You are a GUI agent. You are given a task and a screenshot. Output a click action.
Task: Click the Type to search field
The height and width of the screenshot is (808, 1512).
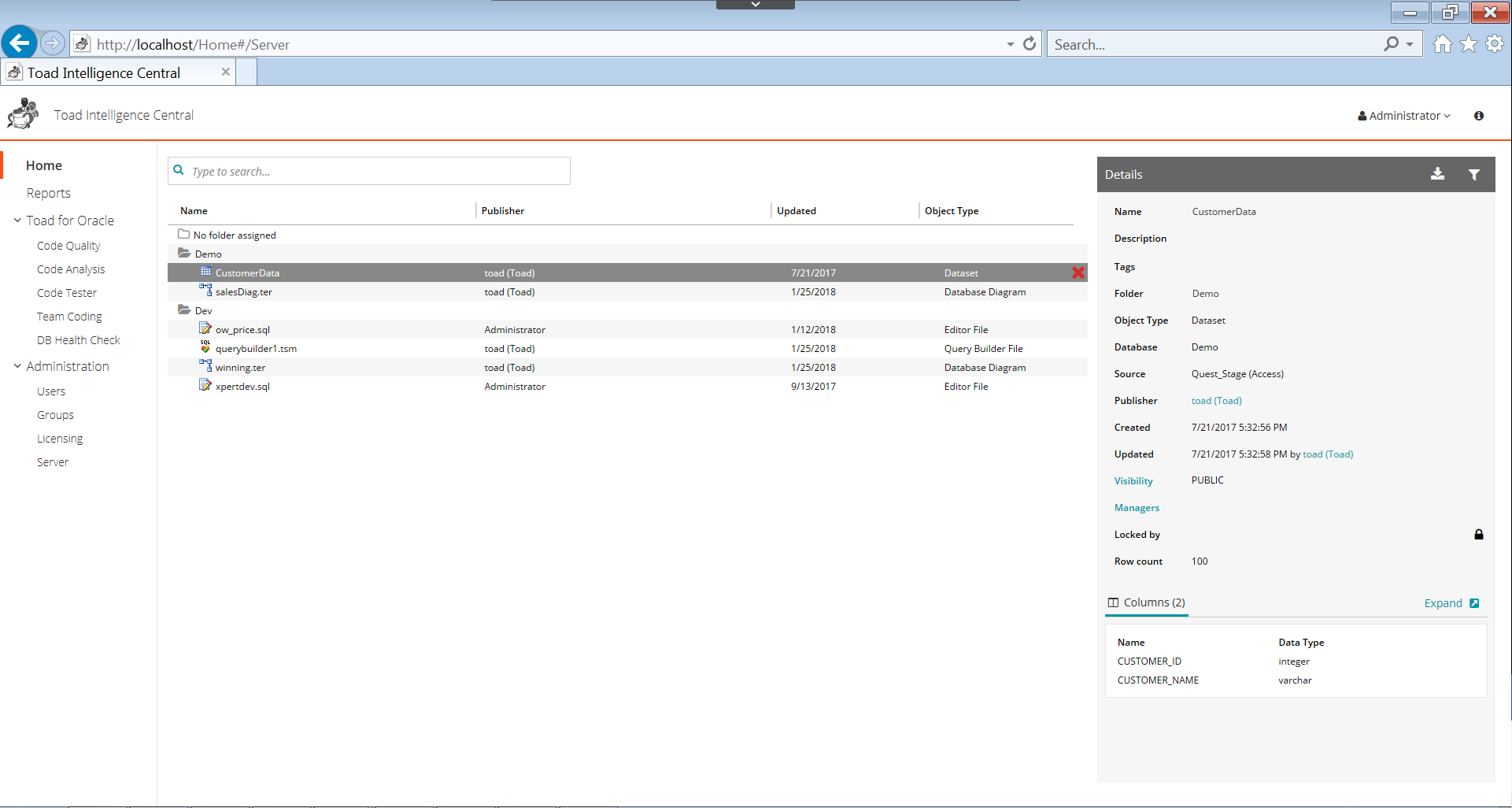point(378,171)
